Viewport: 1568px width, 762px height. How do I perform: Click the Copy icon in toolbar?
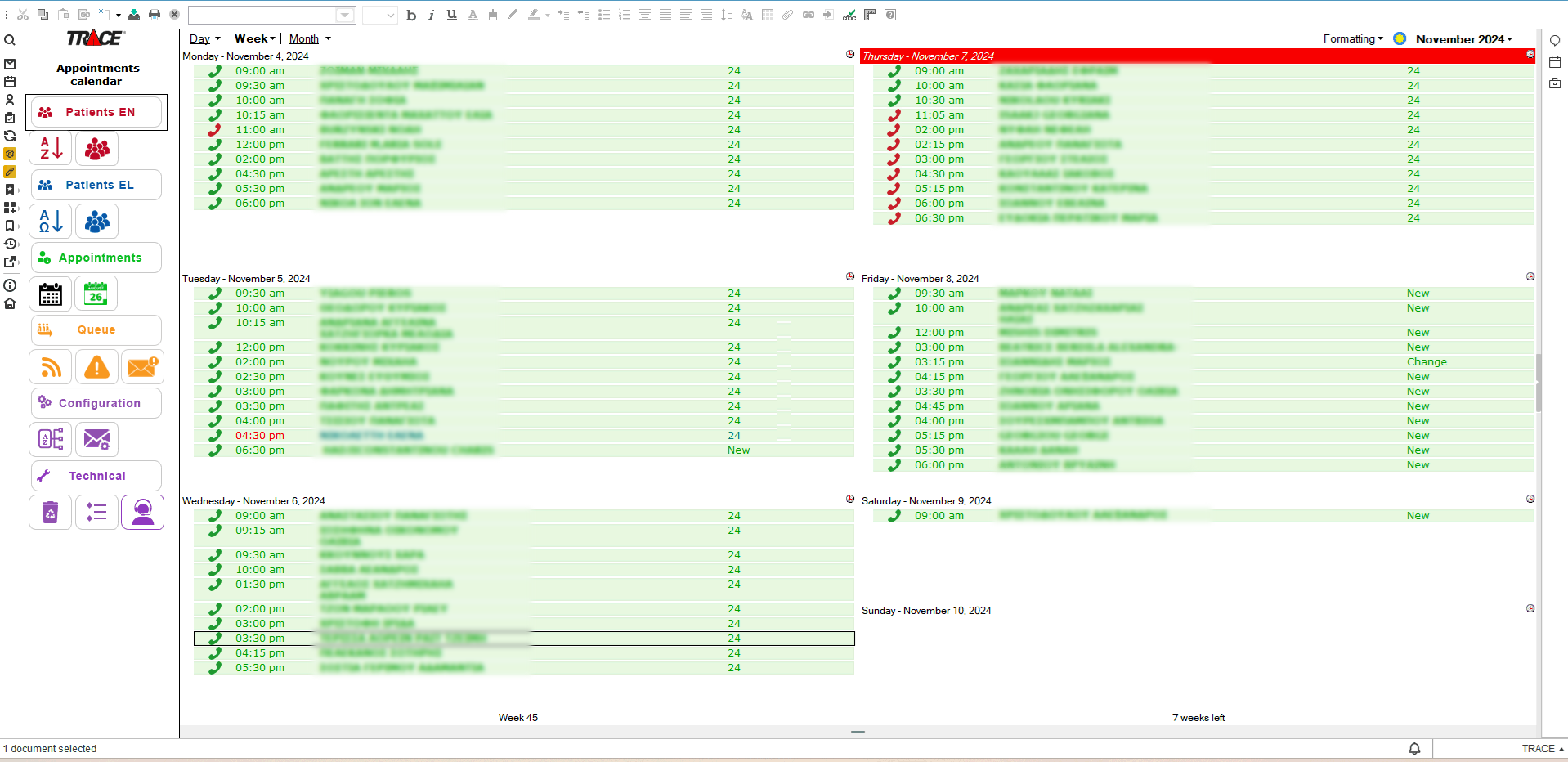click(x=43, y=15)
